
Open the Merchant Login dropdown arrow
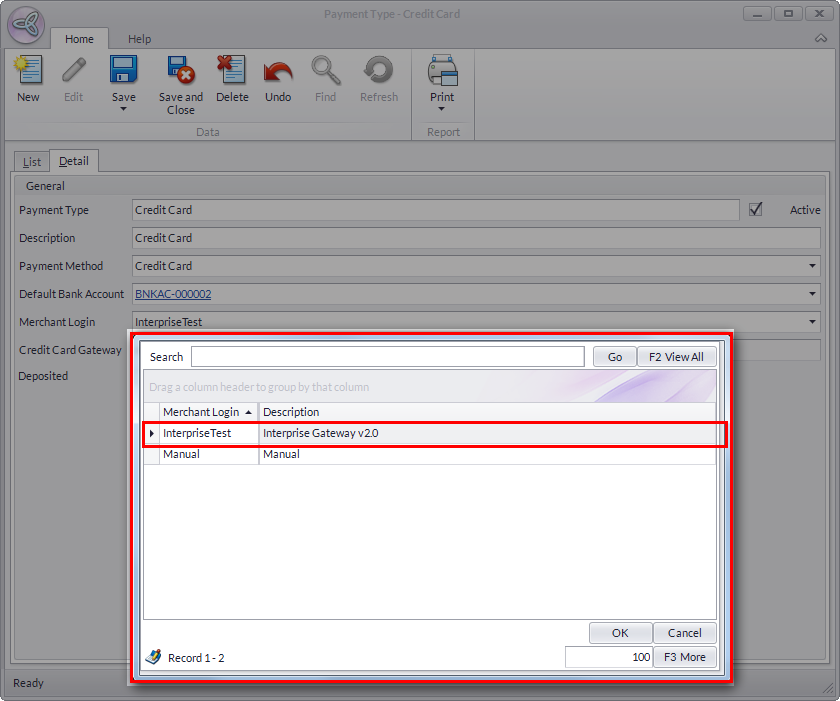point(812,322)
